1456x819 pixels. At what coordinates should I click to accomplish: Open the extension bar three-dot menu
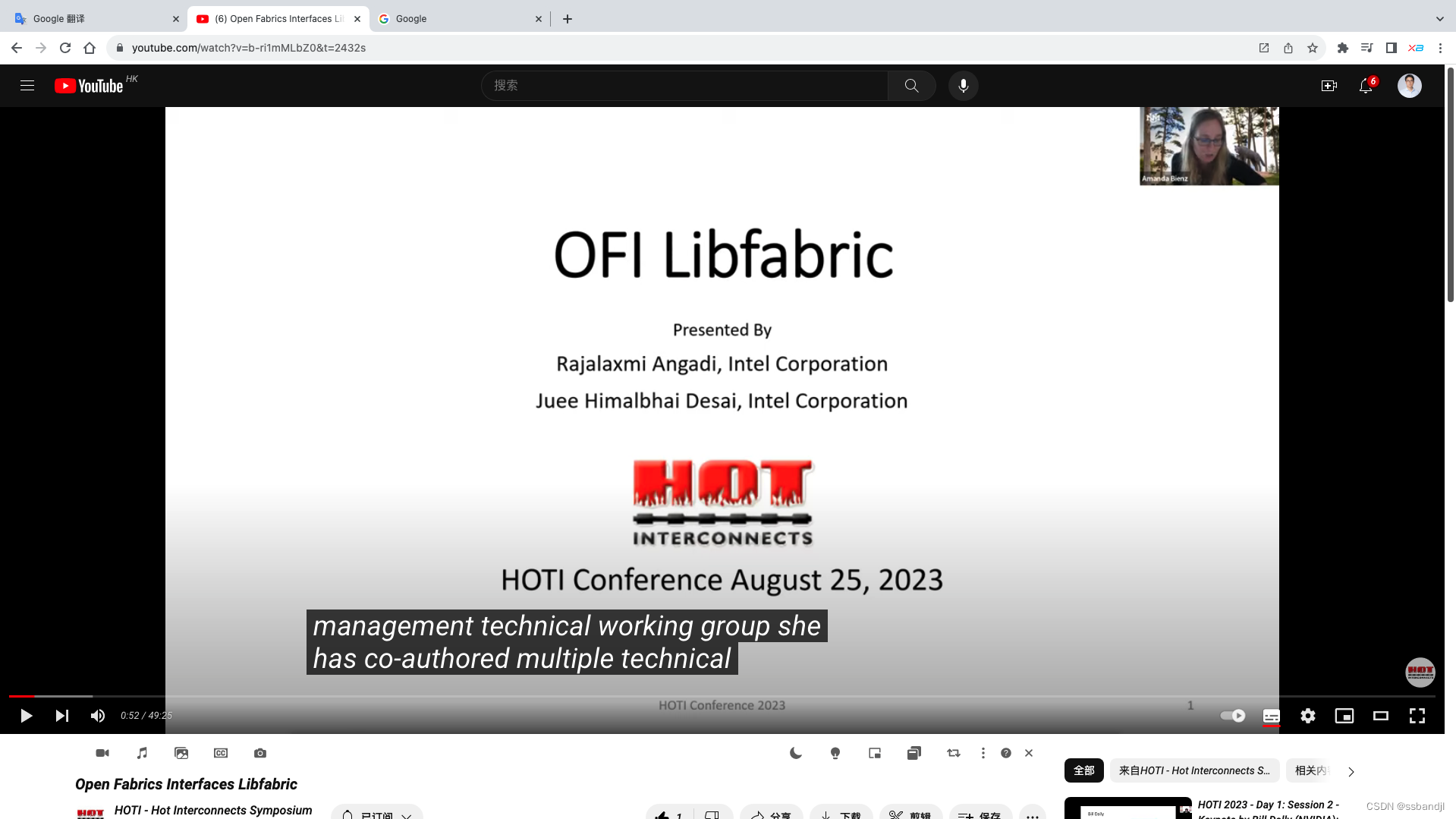(983, 753)
